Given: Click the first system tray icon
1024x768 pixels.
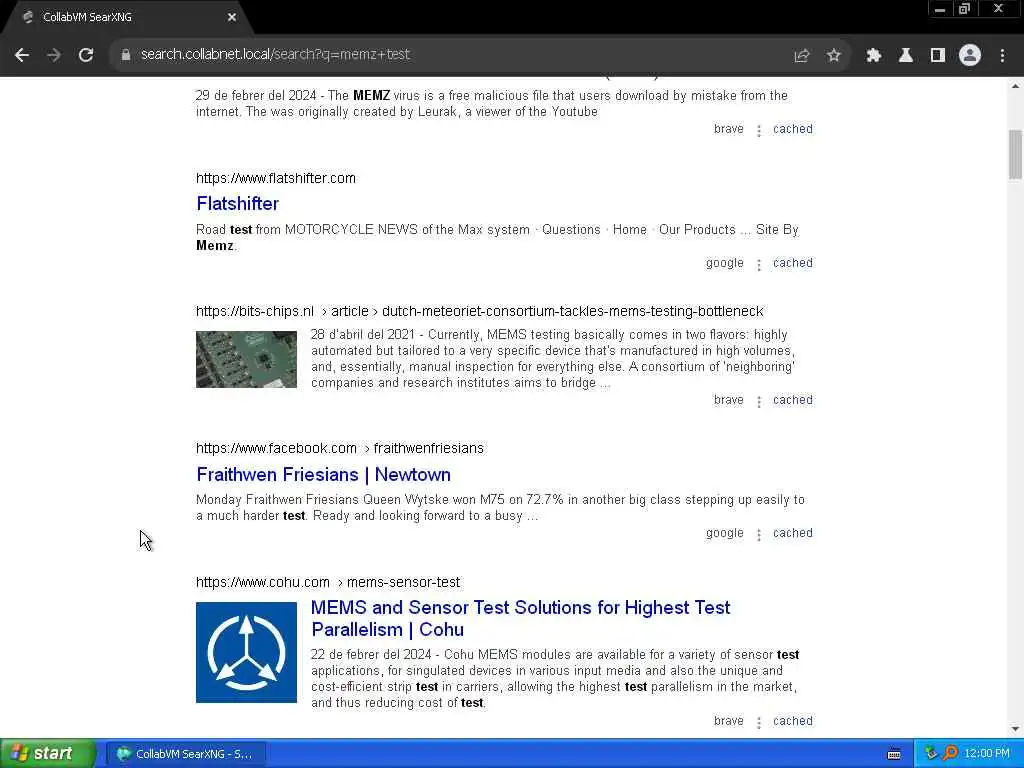Looking at the screenshot, I should (931, 754).
